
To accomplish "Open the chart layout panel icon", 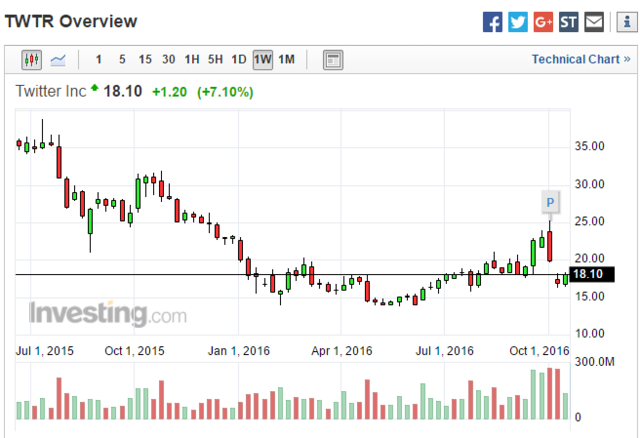I will pyautogui.click(x=333, y=60).
